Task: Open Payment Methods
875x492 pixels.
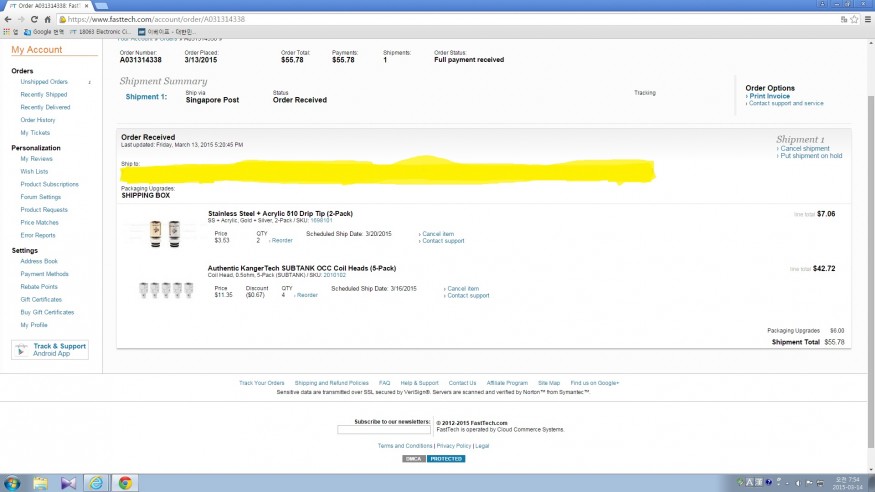Action: point(45,274)
